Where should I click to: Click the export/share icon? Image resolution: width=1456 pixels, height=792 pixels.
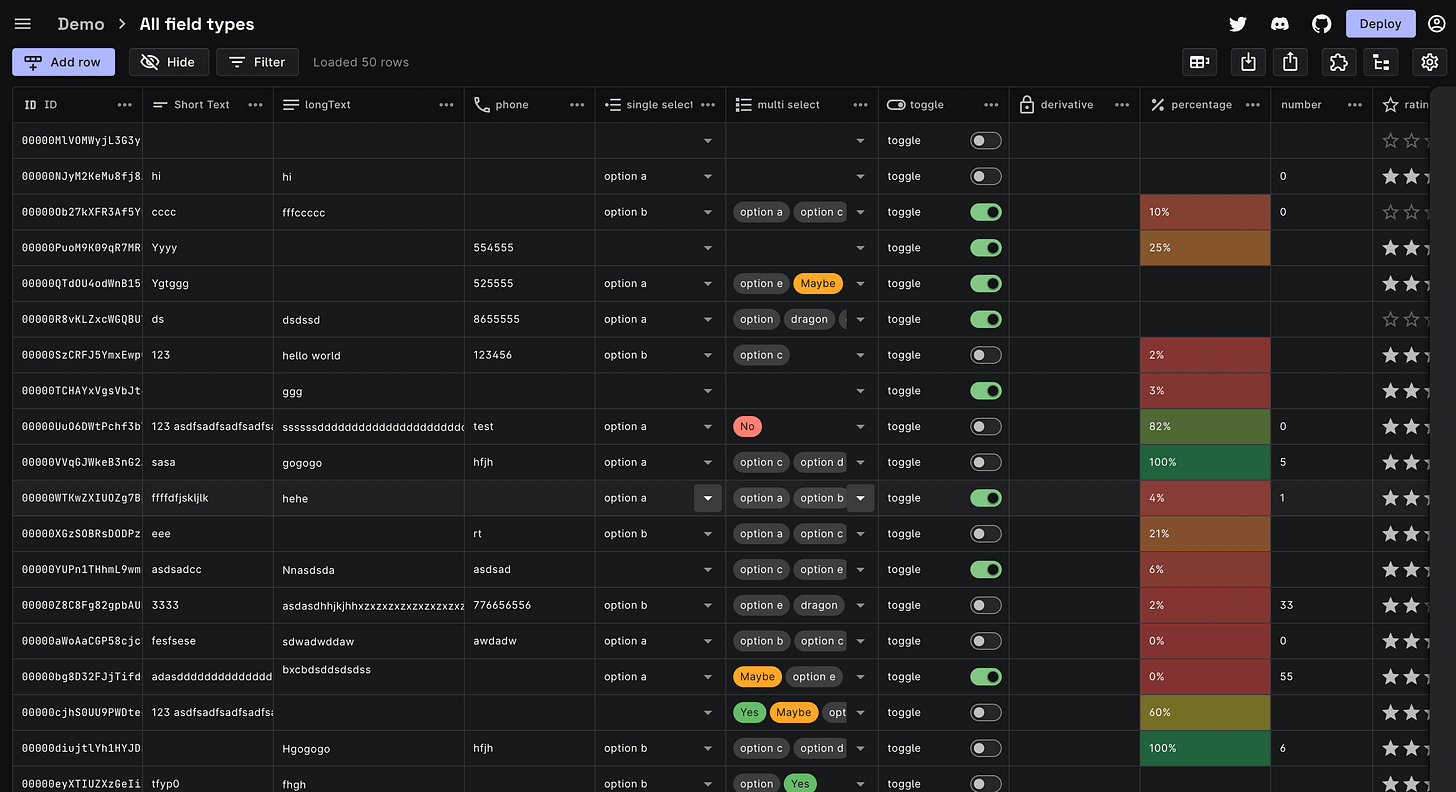pyautogui.click(x=1290, y=62)
